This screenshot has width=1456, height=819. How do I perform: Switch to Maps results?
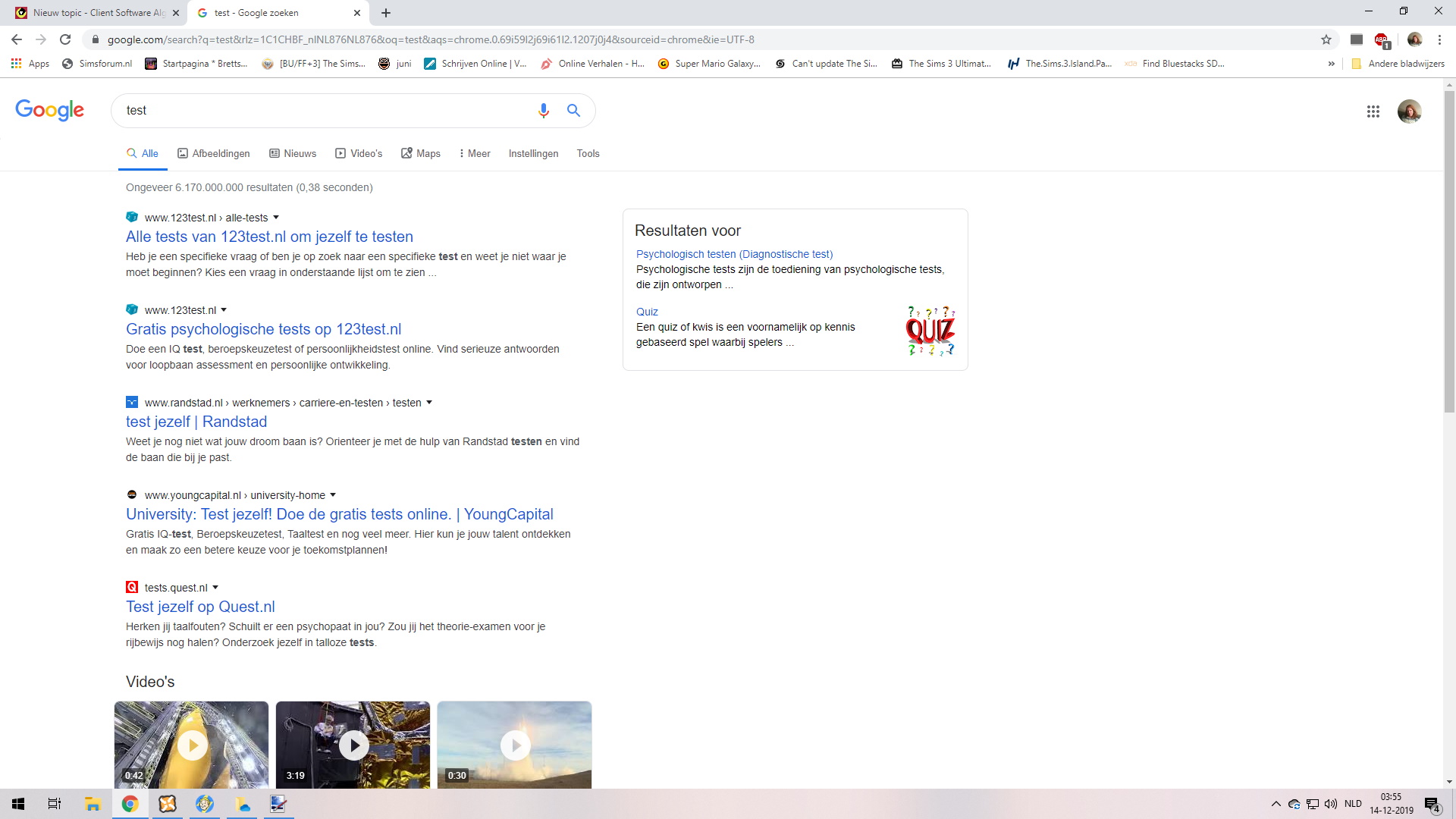point(421,153)
